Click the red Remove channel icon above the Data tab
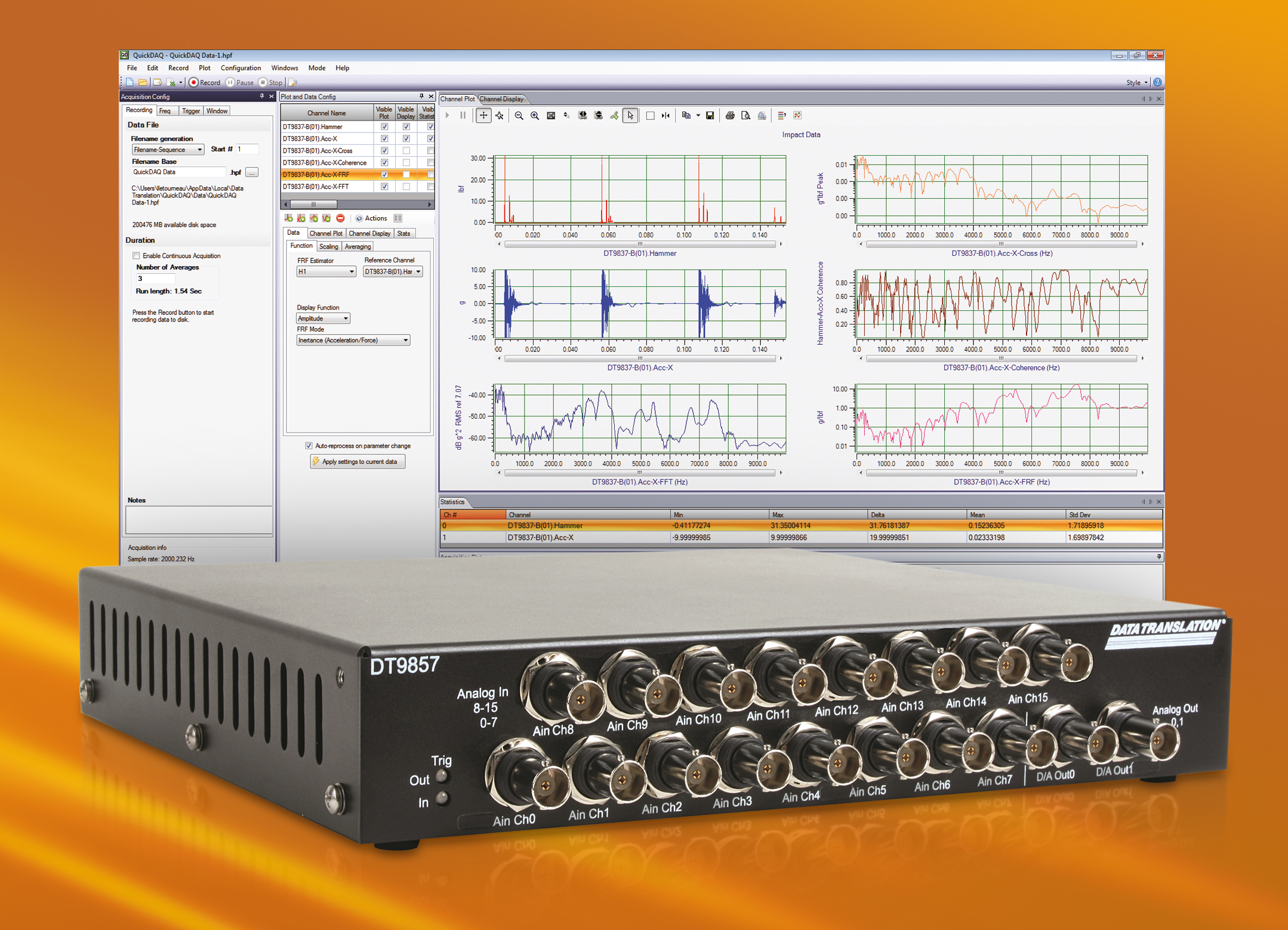The width and height of the screenshot is (1288, 930). pos(340,218)
